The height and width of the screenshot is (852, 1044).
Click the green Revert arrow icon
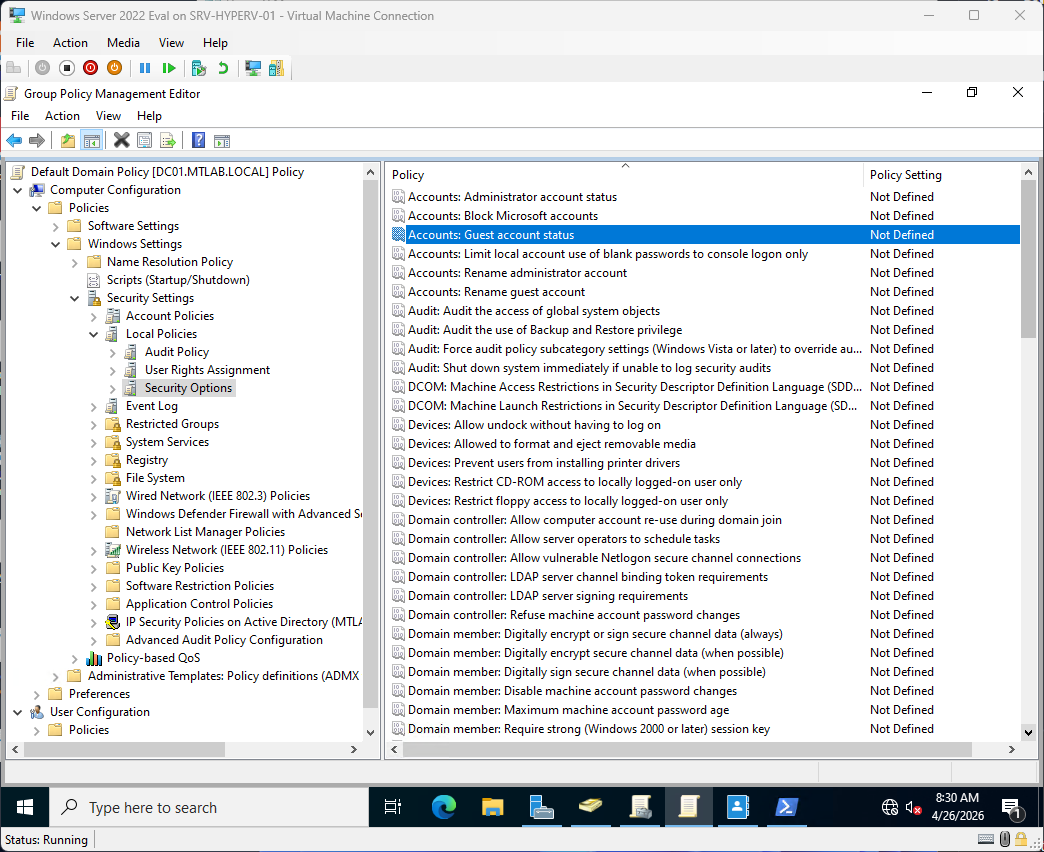tap(223, 68)
